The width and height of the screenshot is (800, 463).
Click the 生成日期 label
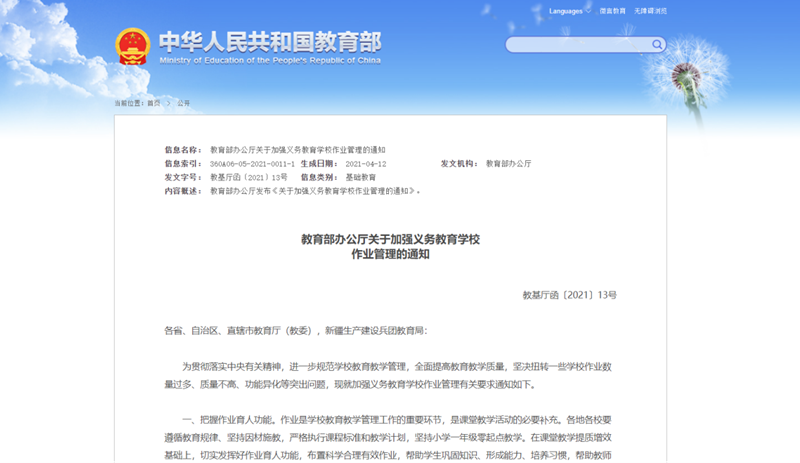pyautogui.click(x=319, y=164)
